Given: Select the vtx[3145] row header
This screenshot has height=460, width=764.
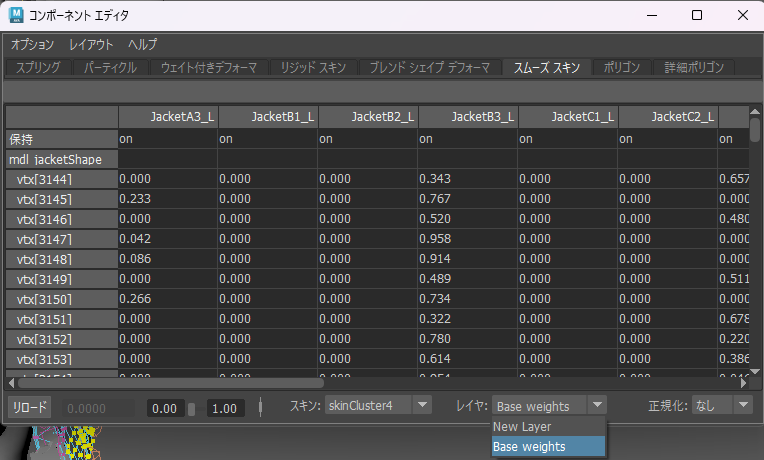Looking at the screenshot, I should (62, 199).
